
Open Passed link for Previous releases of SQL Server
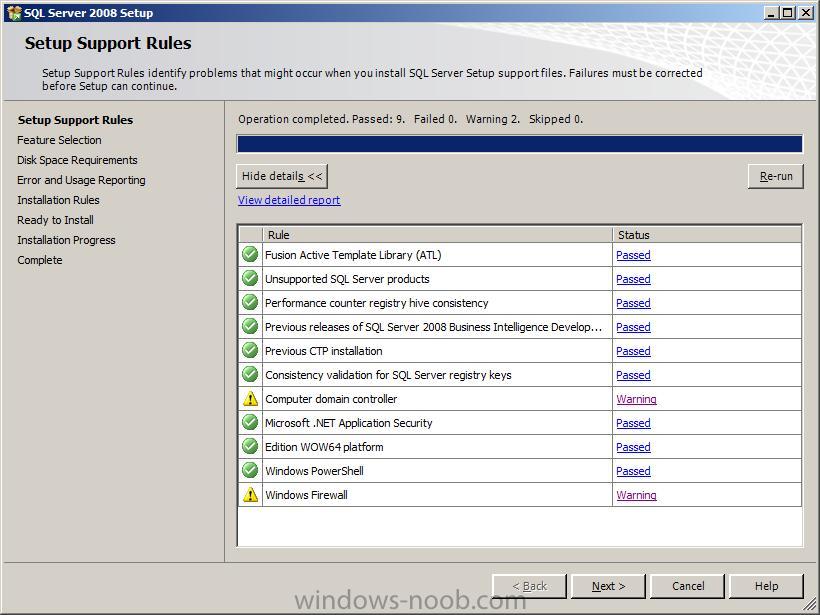[x=633, y=327]
